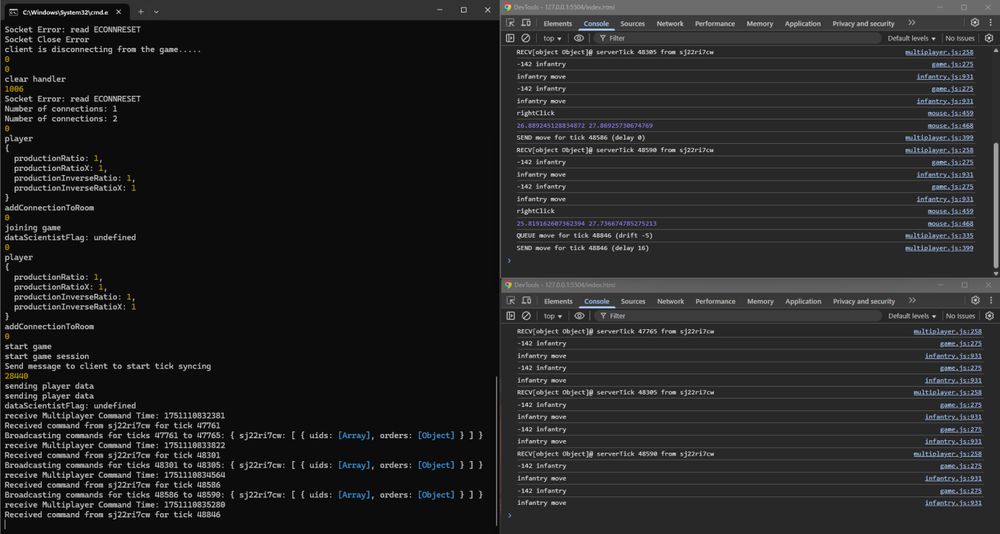This screenshot has width=1000, height=534.
Task: Click No Issues indicator in top DevTools window
Action: 960,38
